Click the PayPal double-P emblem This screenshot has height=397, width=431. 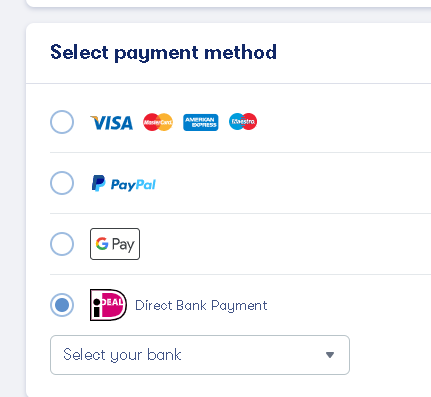98,183
